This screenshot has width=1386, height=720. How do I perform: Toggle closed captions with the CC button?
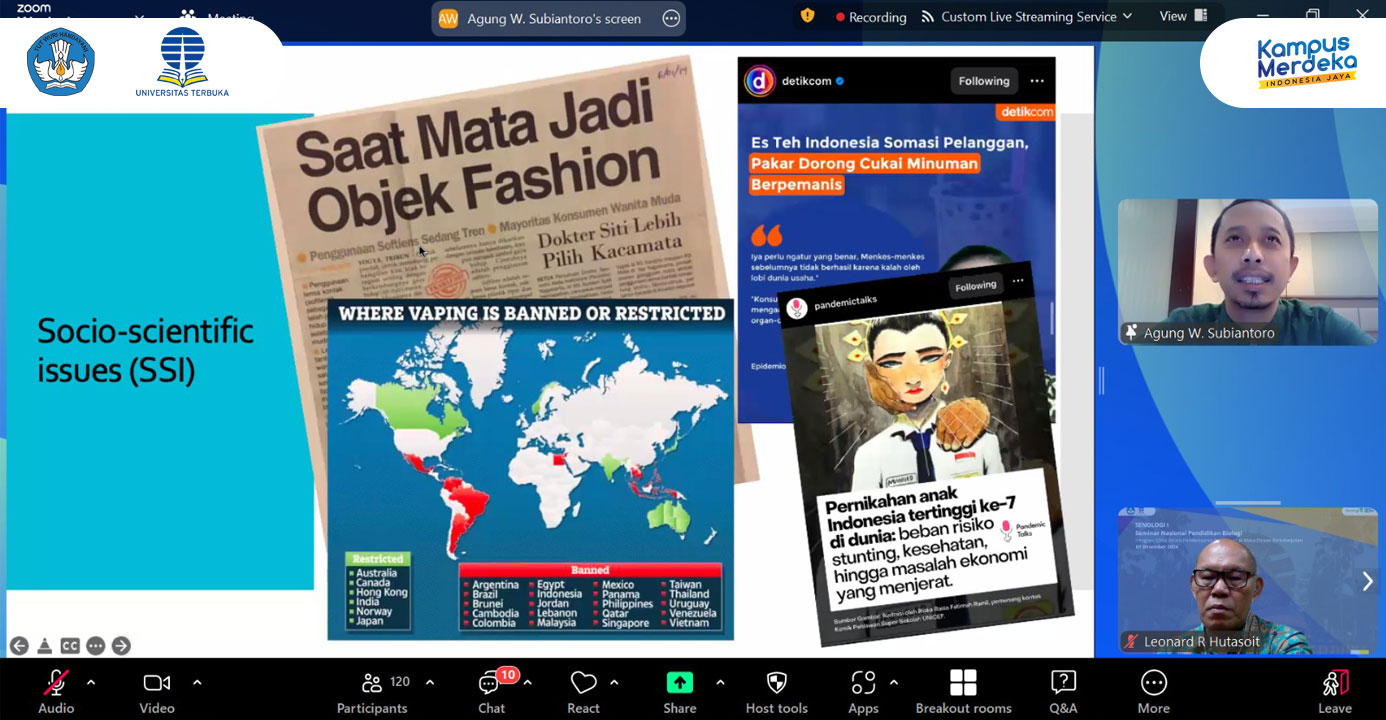pos(68,647)
